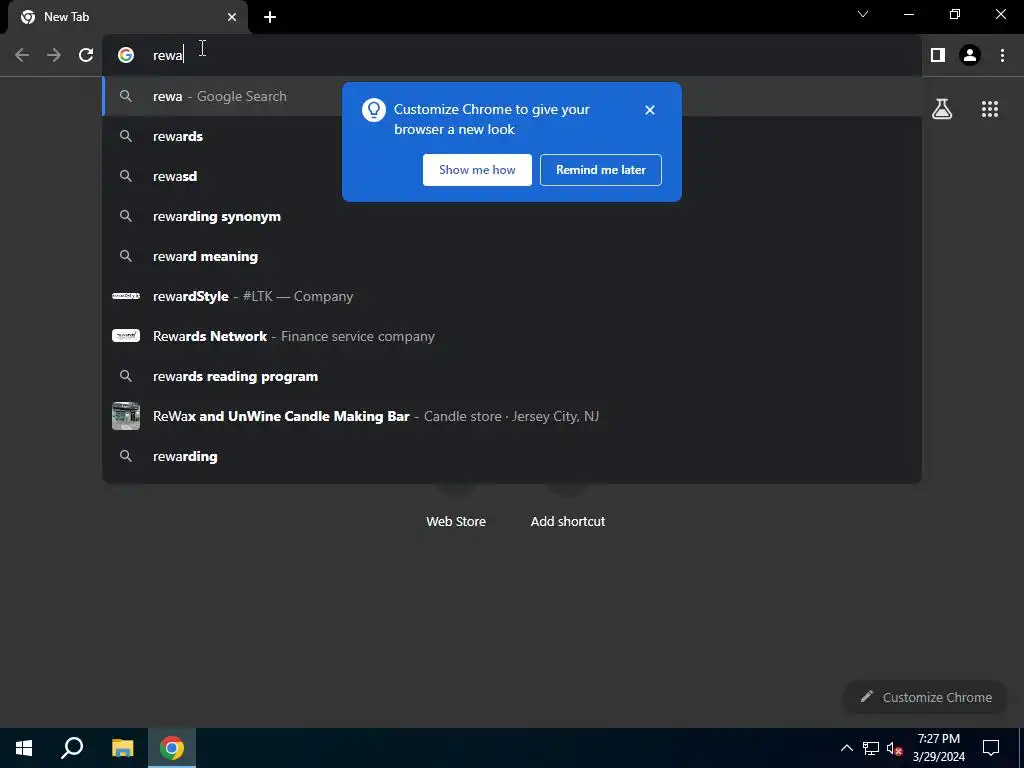Select the 'rewasd' suggestion
The width and height of the screenshot is (1024, 768).
[x=512, y=176]
